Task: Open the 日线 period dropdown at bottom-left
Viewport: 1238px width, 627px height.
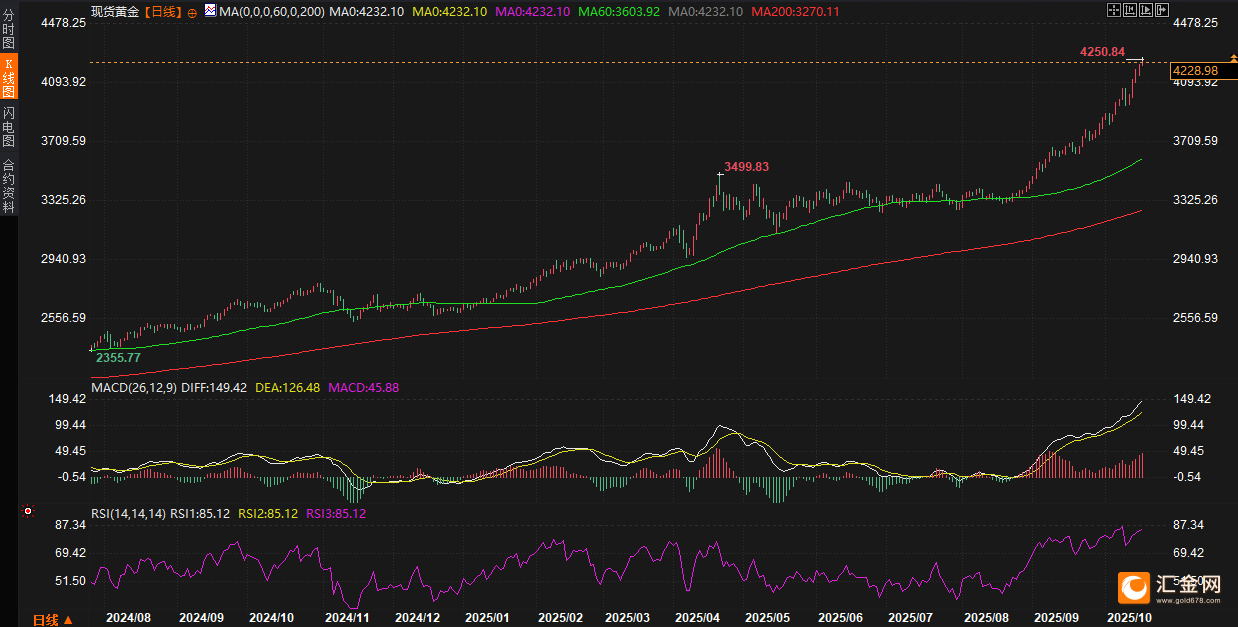Action: (52, 619)
